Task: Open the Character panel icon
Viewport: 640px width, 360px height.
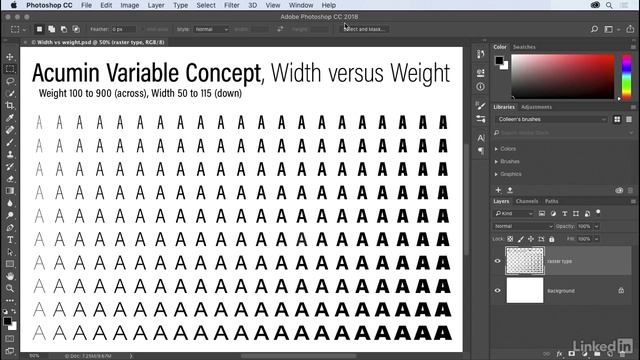Action: tap(480, 138)
